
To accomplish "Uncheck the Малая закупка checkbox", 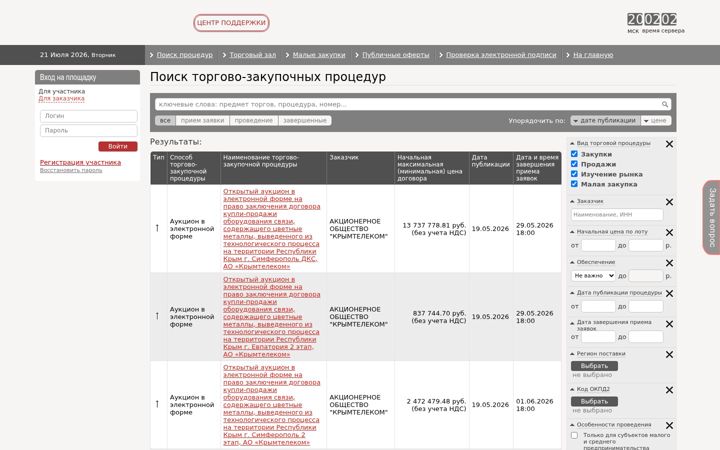I will tap(574, 184).
